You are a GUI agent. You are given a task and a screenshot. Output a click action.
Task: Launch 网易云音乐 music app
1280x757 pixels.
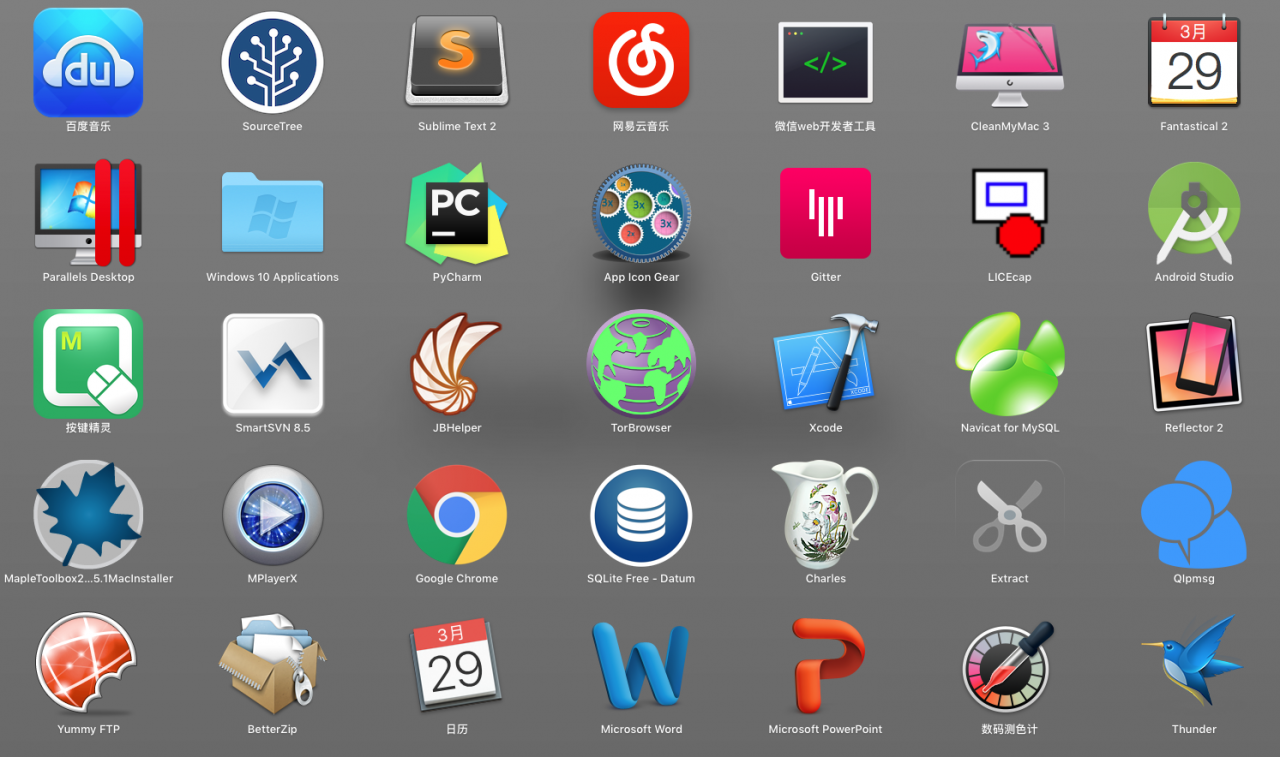(x=641, y=60)
